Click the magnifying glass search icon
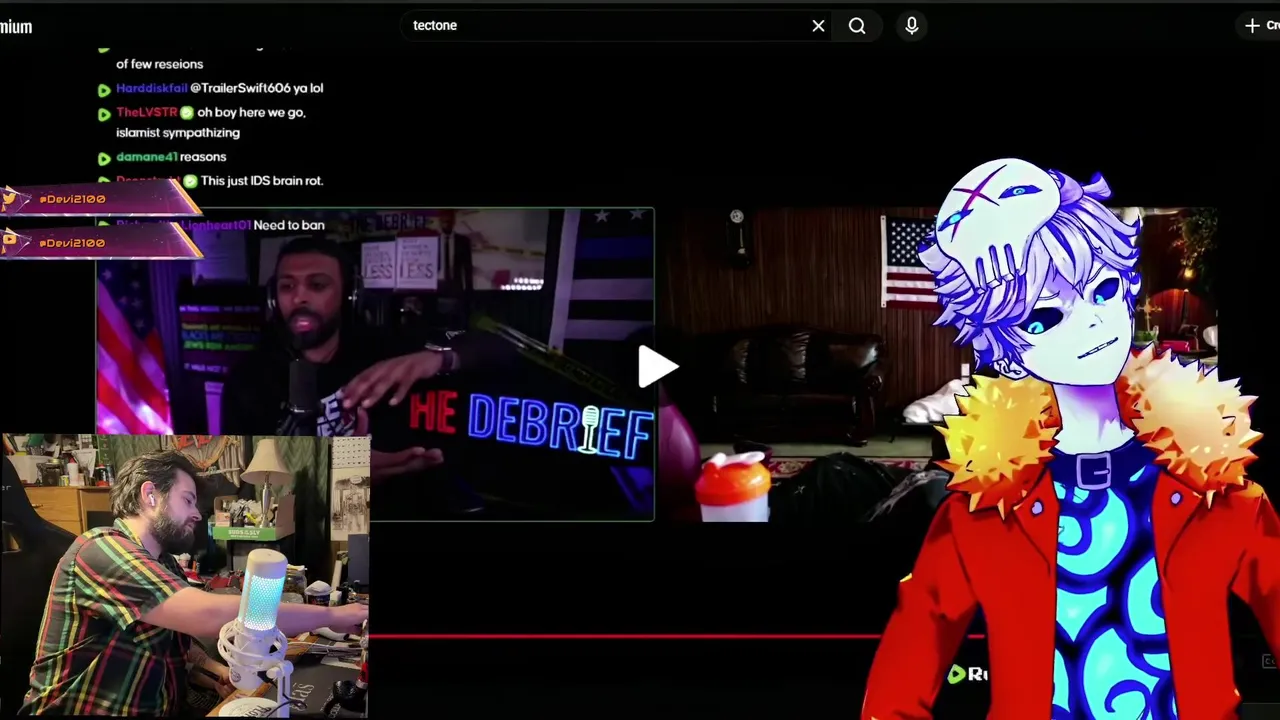The height and width of the screenshot is (720, 1280). coord(857,26)
